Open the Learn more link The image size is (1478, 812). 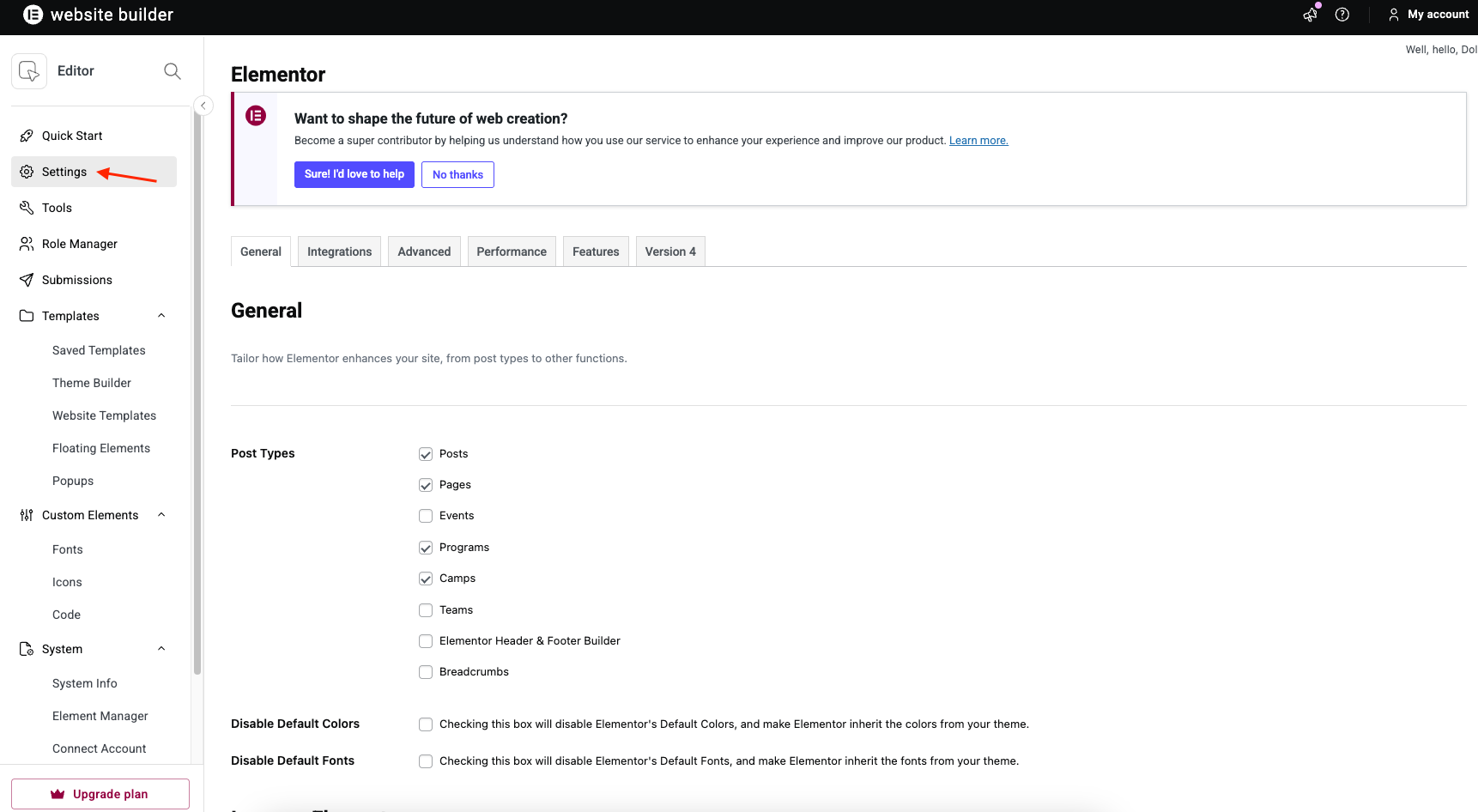(x=978, y=141)
